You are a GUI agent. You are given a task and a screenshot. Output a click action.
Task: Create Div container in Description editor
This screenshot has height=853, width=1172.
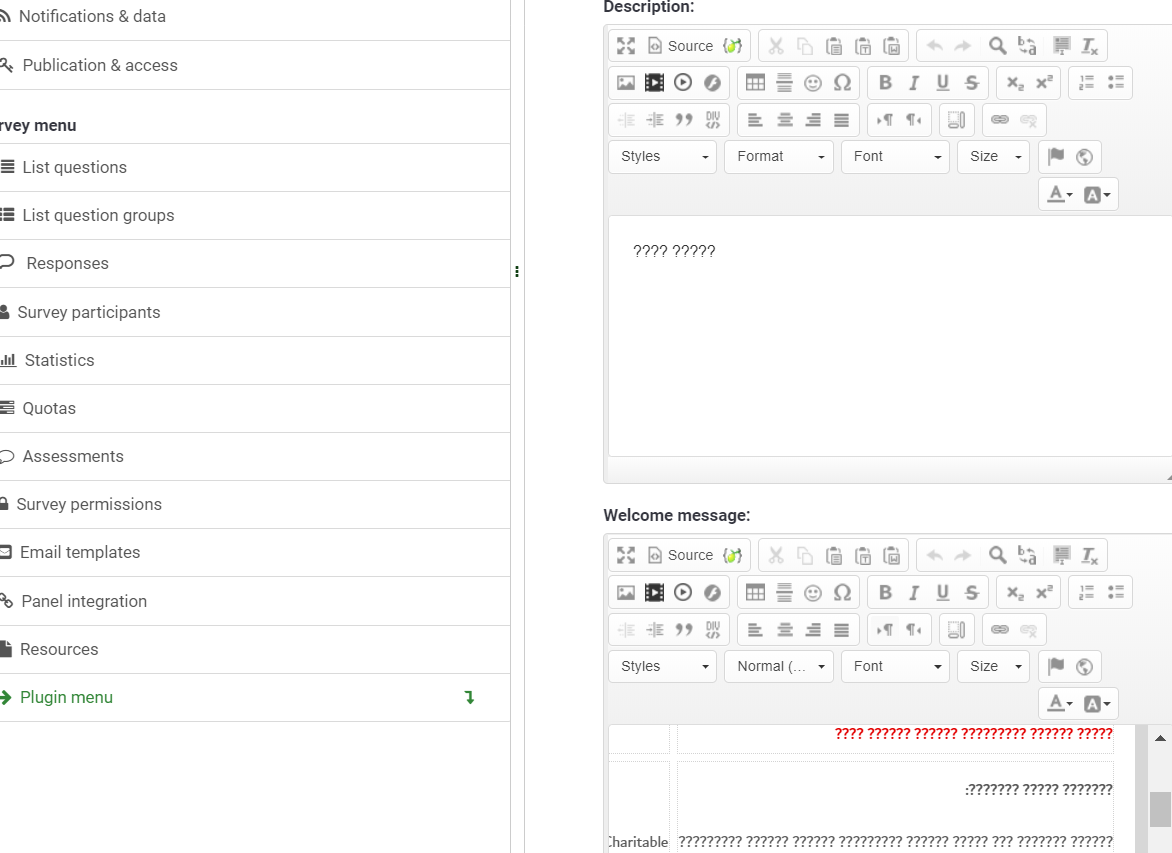(x=713, y=120)
